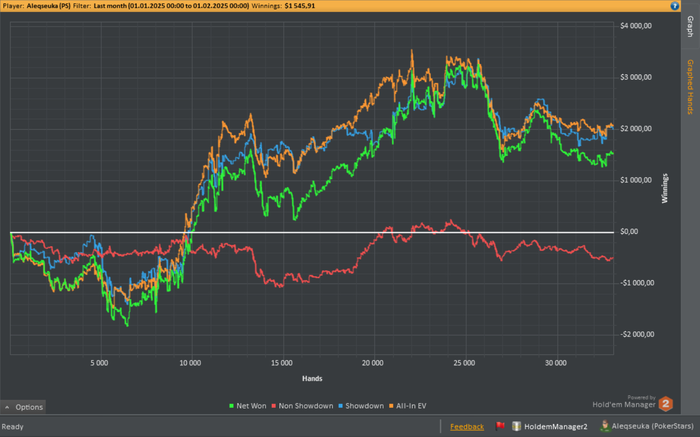
Task: Click the 5 000 hands axis label
Action: pyautogui.click(x=99, y=363)
